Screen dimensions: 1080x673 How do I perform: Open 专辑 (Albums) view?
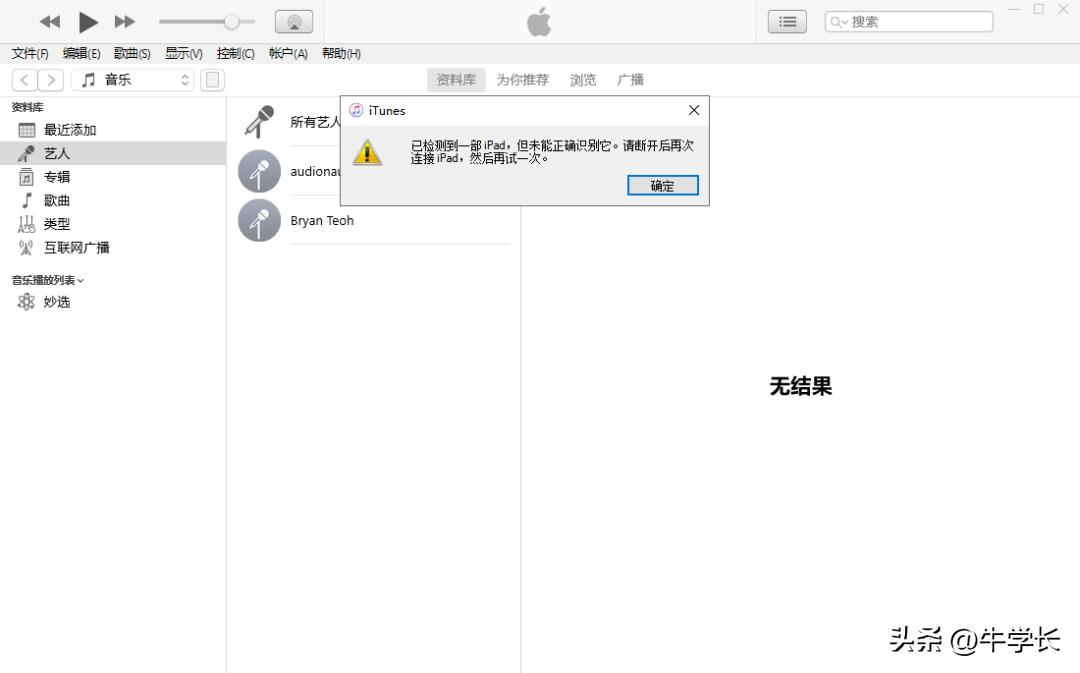click(55, 176)
